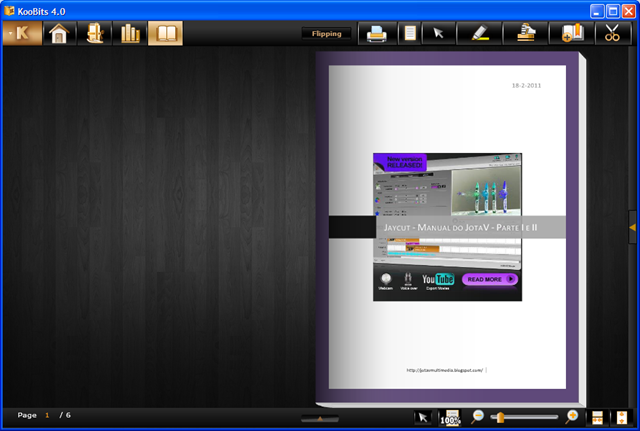The width and height of the screenshot is (640, 431).
Task: Close the KooBits 4.0 window
Action: [629, 11]
